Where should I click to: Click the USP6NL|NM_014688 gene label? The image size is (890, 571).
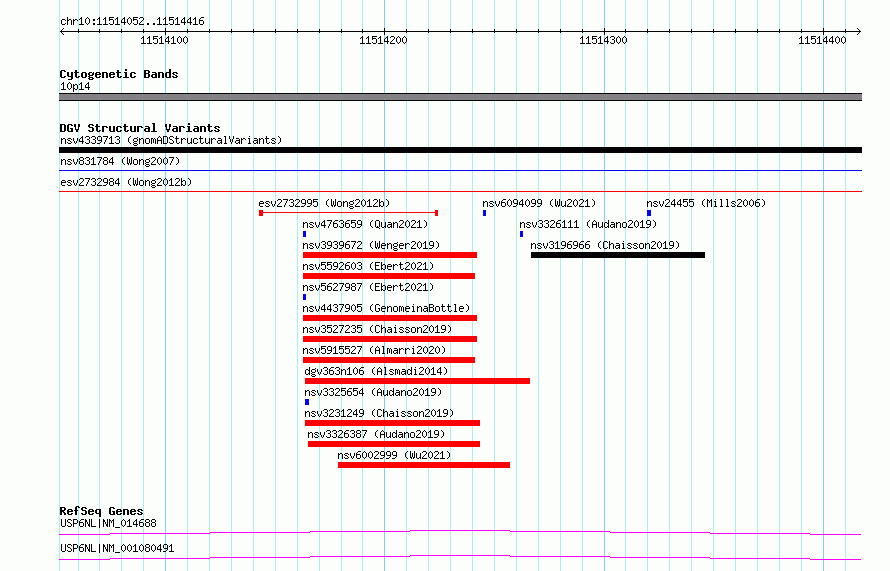coord(108,523)
